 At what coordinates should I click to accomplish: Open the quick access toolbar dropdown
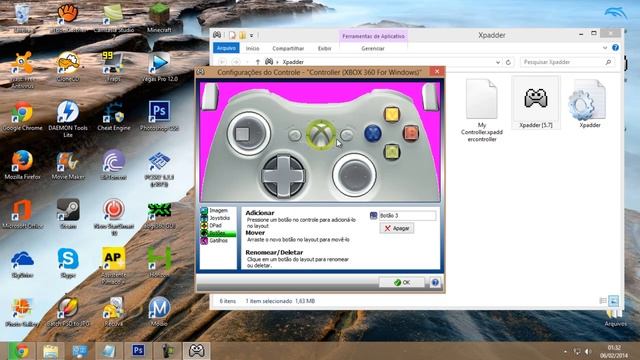(x=251, y=36)
